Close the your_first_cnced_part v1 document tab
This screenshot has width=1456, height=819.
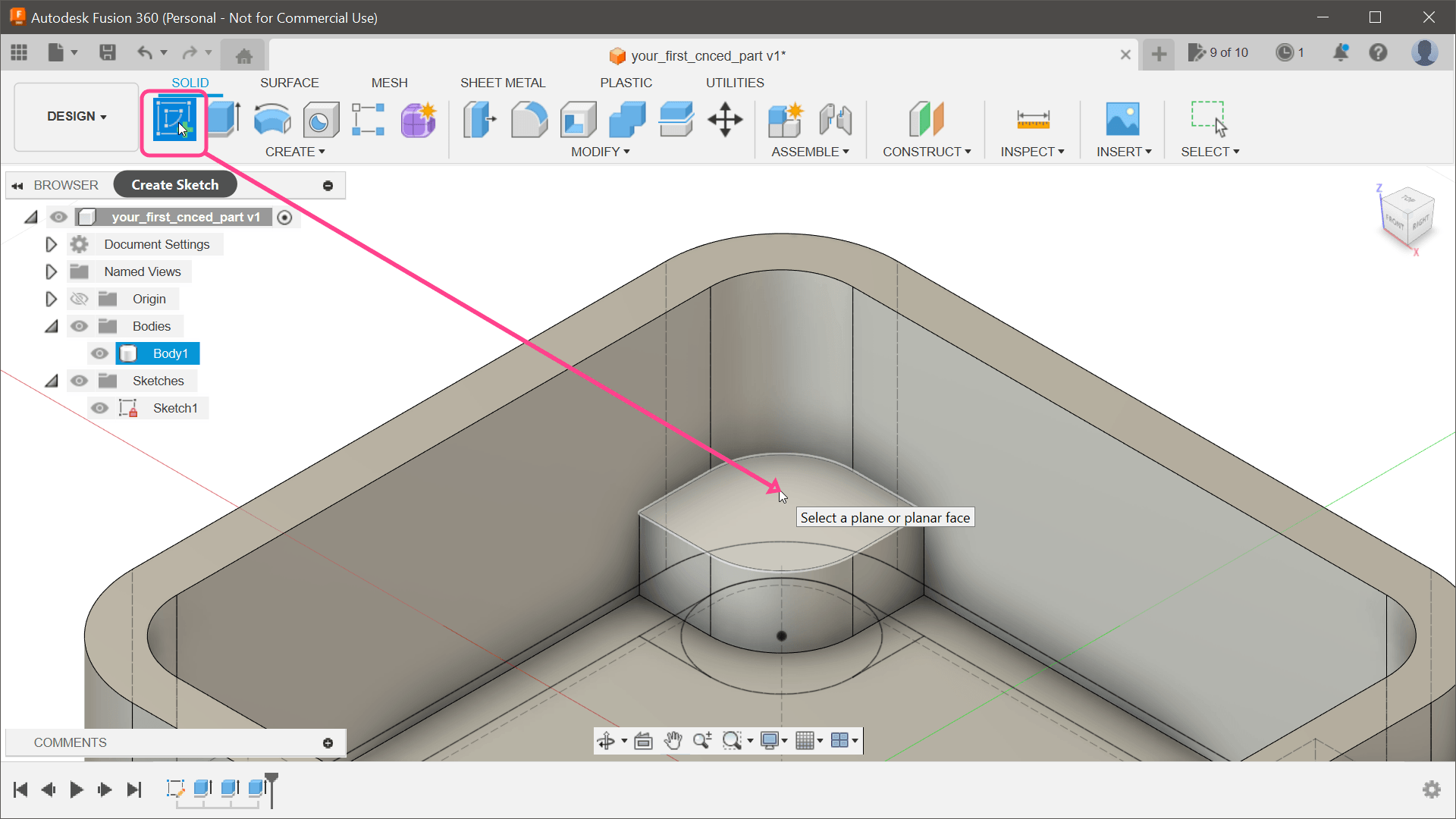tap(1125, 55)
